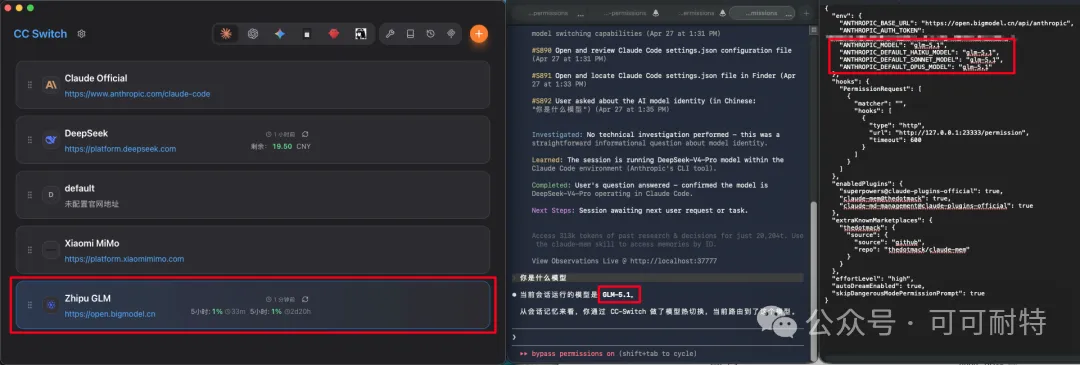Image resolution: width=1080 pixels, height=365 pixels.
Task: Open a new terminal tab with plus
Action: coord(807,13)
